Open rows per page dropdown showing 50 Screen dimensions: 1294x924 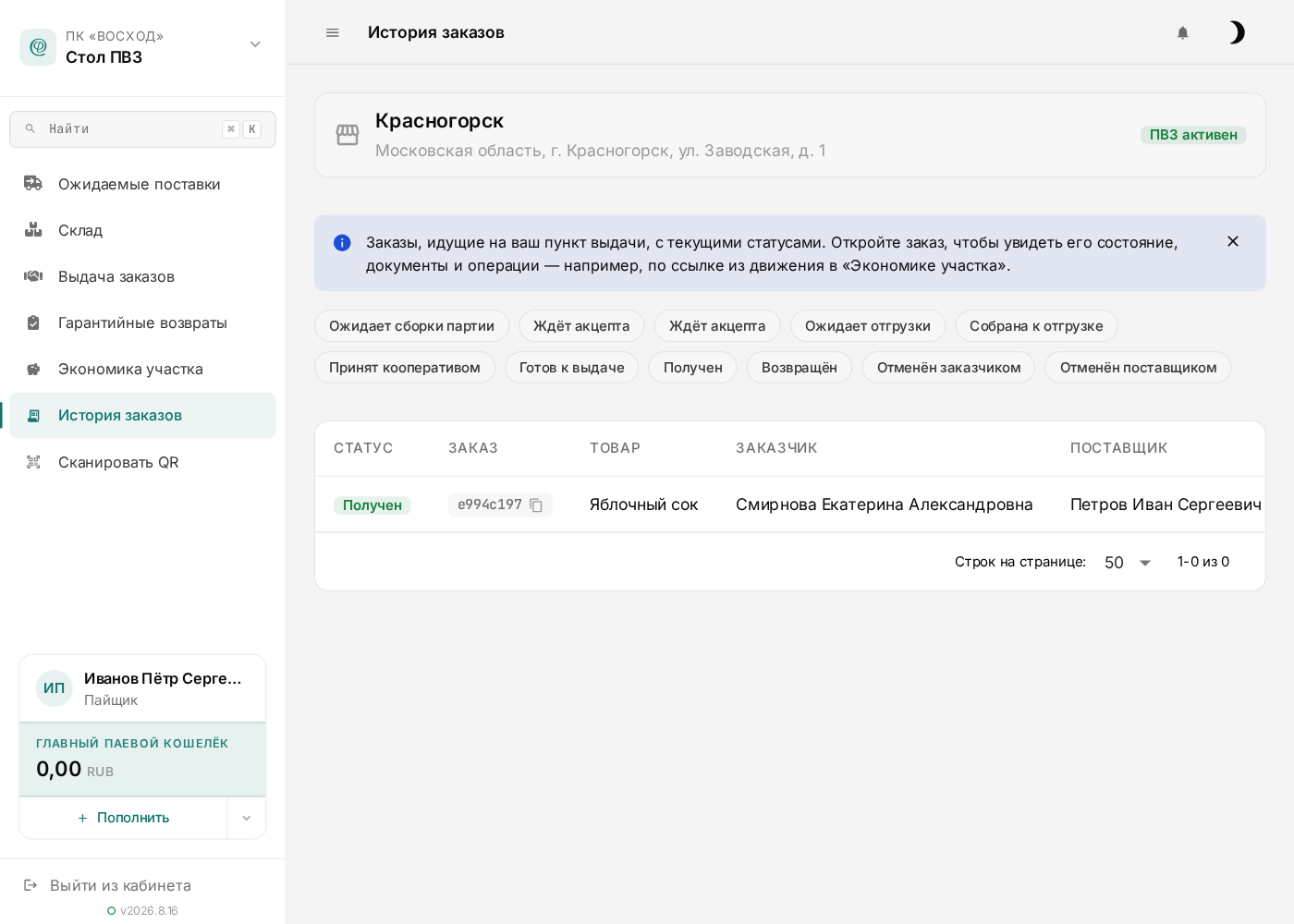click(1128, 563)
